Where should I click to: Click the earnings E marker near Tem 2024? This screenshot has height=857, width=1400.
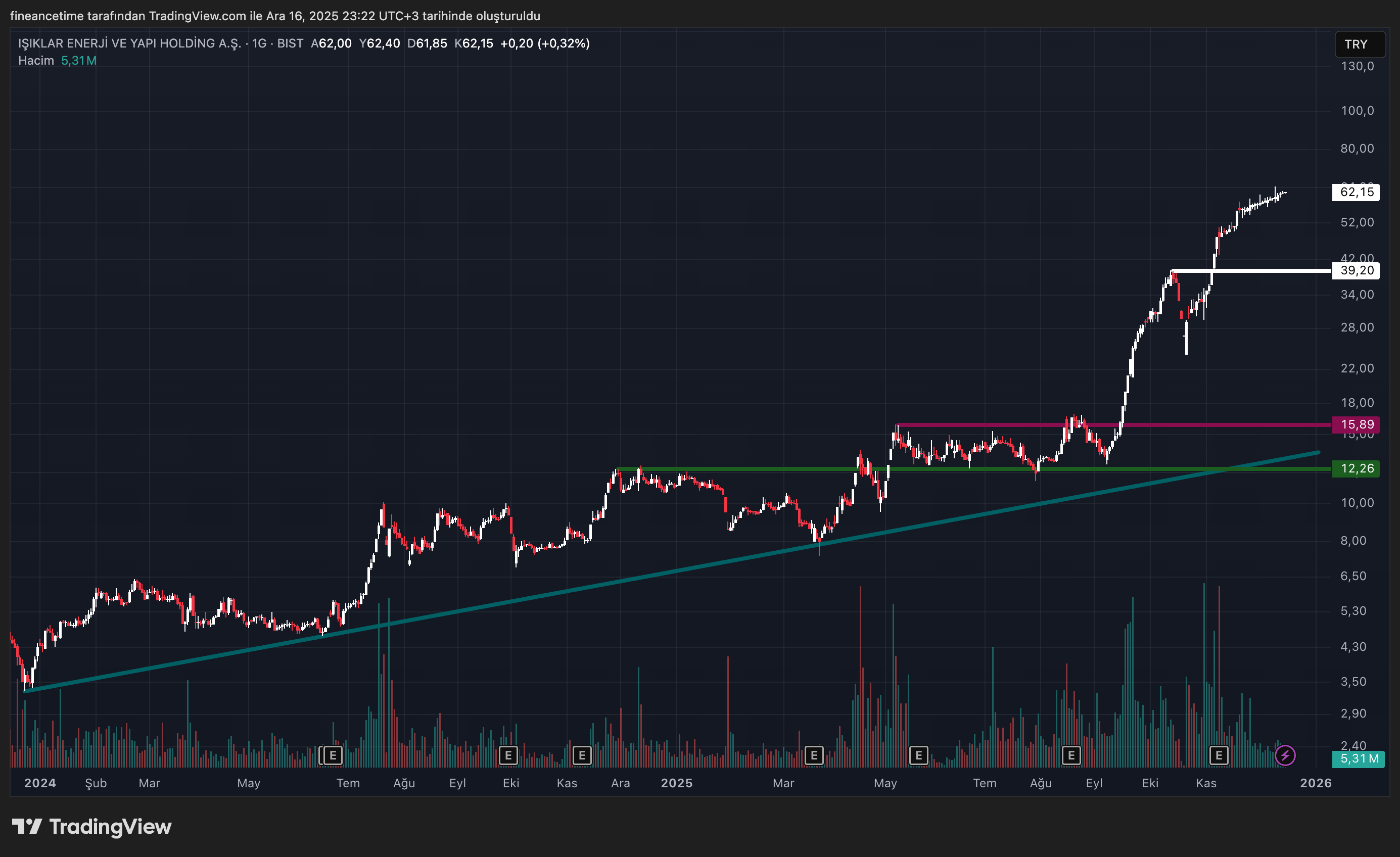click(x=333, y=755)
